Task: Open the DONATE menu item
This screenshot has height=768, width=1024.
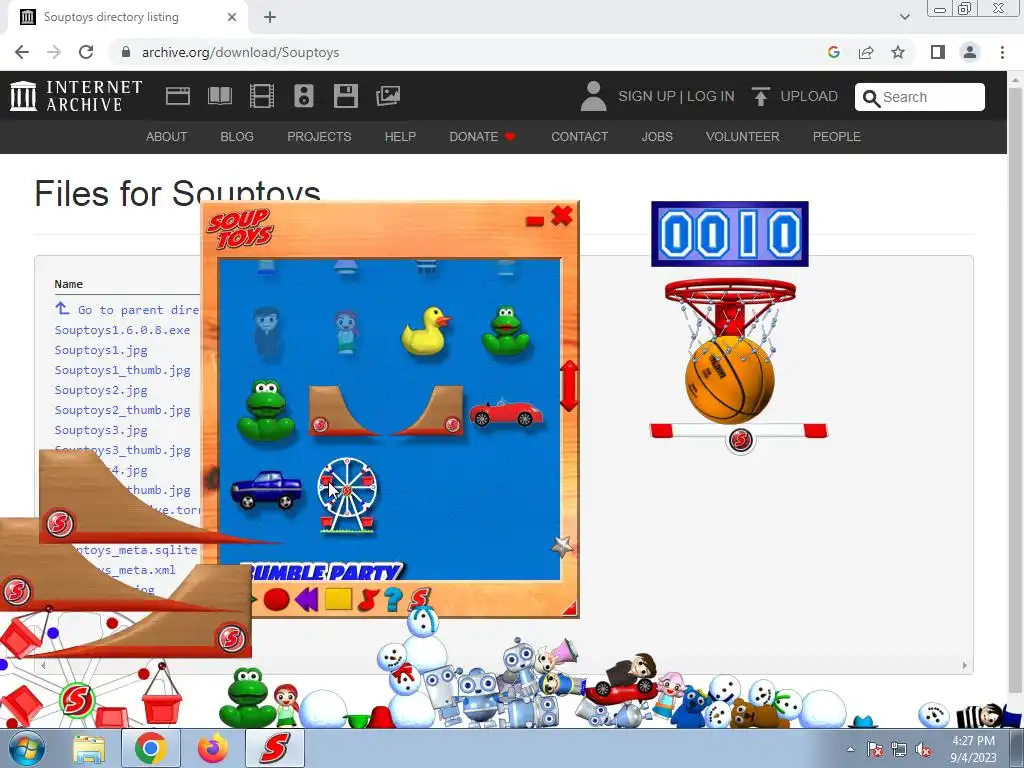Action: [482, 136]
